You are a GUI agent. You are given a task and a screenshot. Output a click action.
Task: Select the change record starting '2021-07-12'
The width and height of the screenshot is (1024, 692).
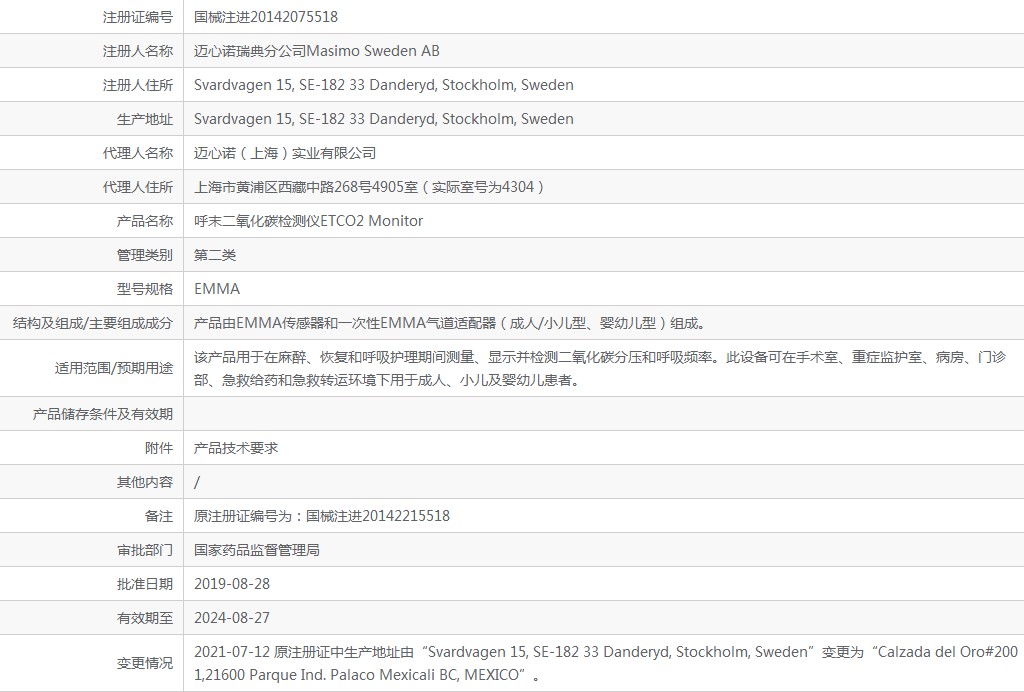click(606, 663)
